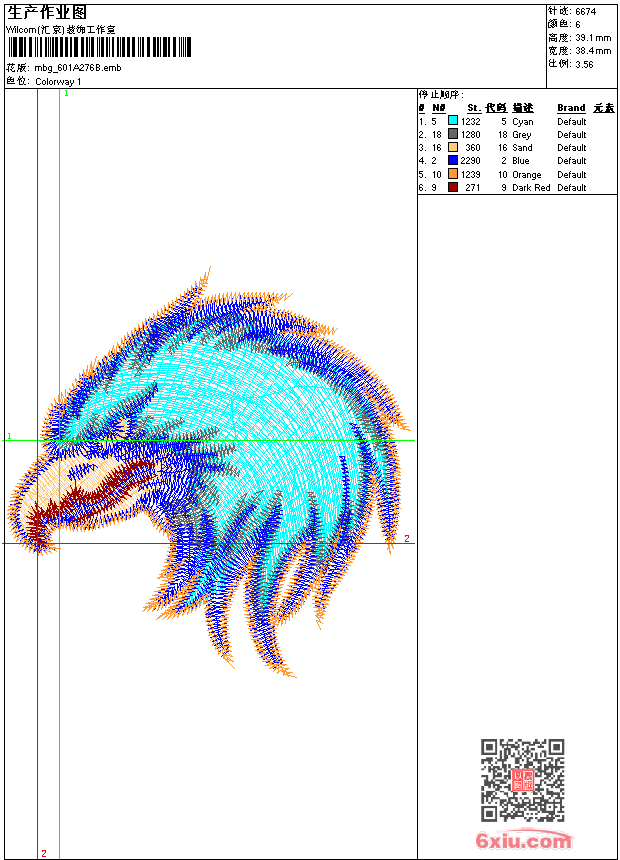Select the Dark Red row's Default brand

click(x=571, y=187)
